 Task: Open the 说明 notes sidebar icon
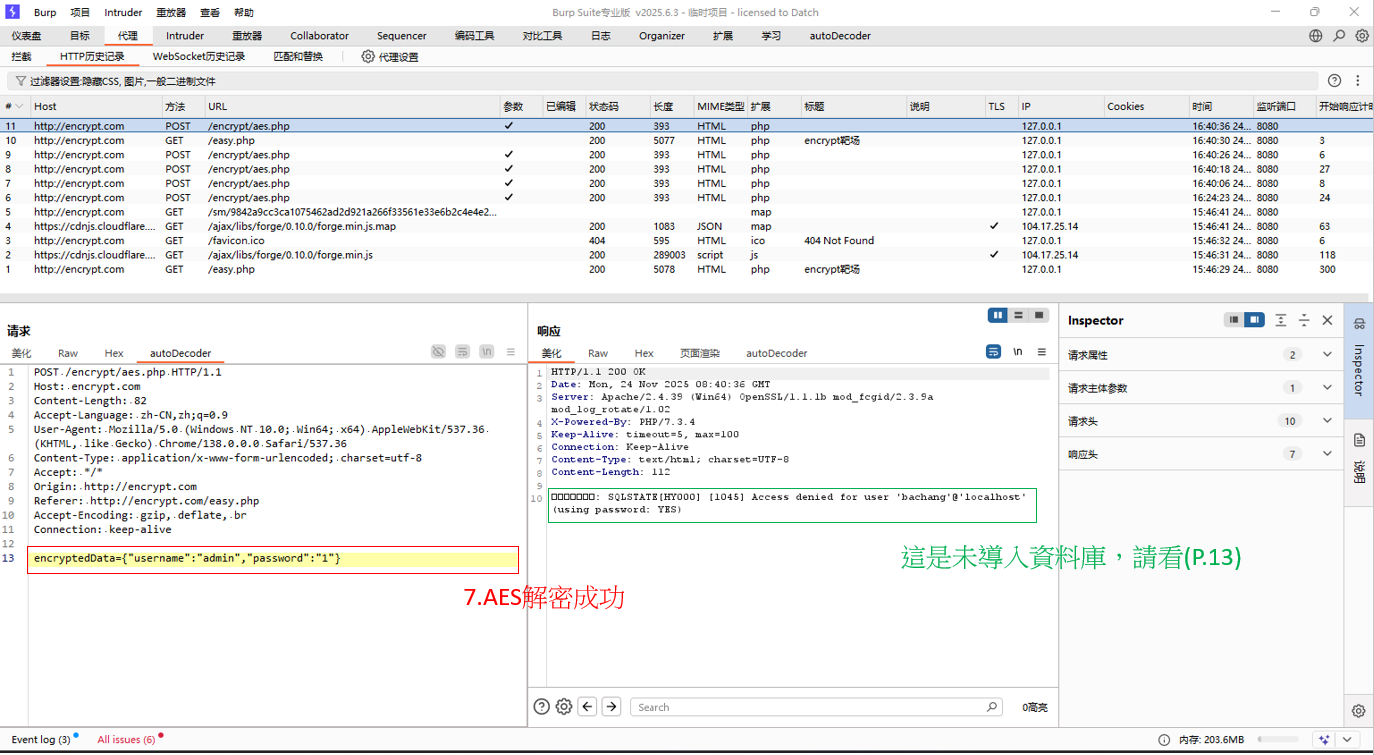pyautogui.click(x=1359, y=440)
